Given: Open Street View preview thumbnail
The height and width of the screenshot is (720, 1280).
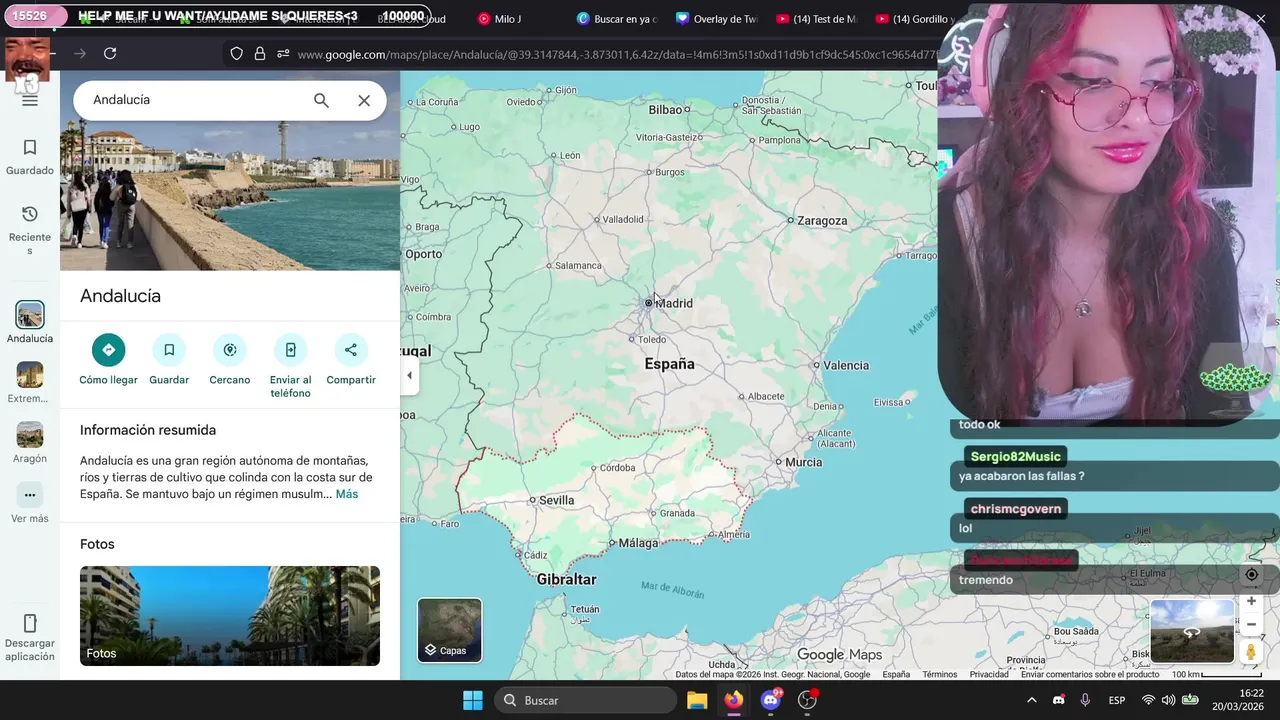Looking at the screenshot, I should (1192, 631).
